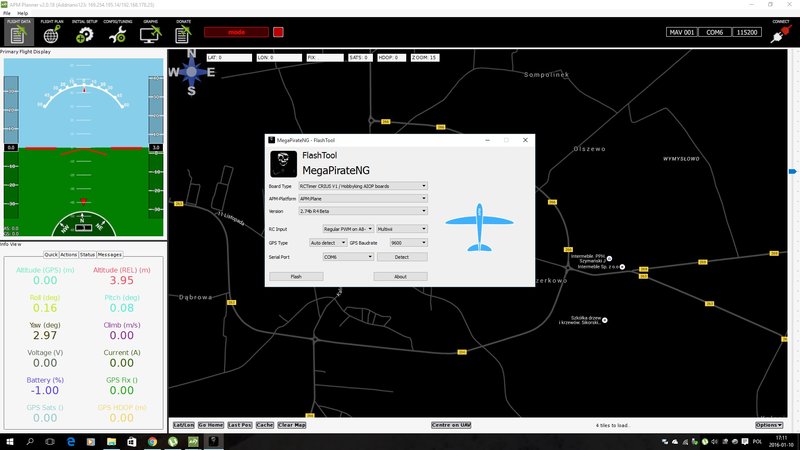Click the About button in FlashTool
Screen dimensions: 800x450
tap(401, 277)
